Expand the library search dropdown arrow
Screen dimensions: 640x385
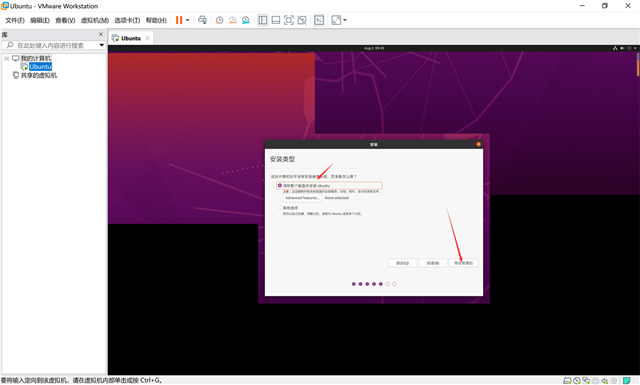click(x=102, y=45)
